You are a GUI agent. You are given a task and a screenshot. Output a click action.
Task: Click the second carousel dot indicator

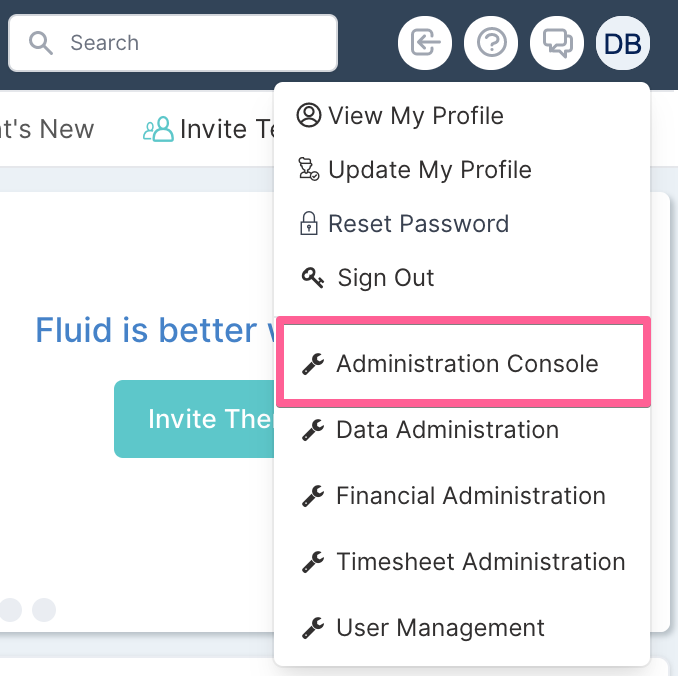point(44,610)
